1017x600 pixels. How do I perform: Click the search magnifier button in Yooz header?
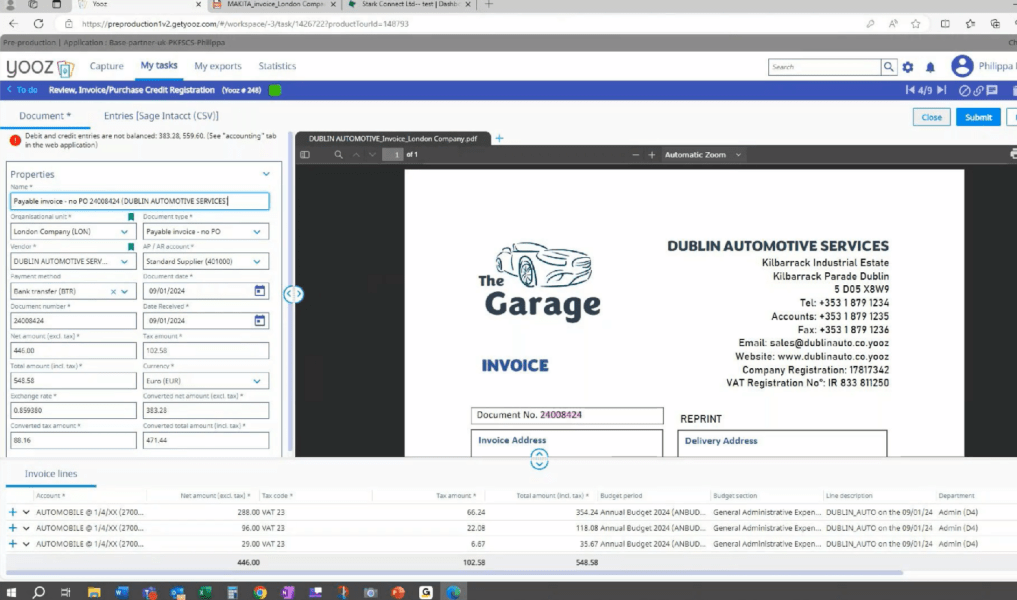tap(889, 67)
